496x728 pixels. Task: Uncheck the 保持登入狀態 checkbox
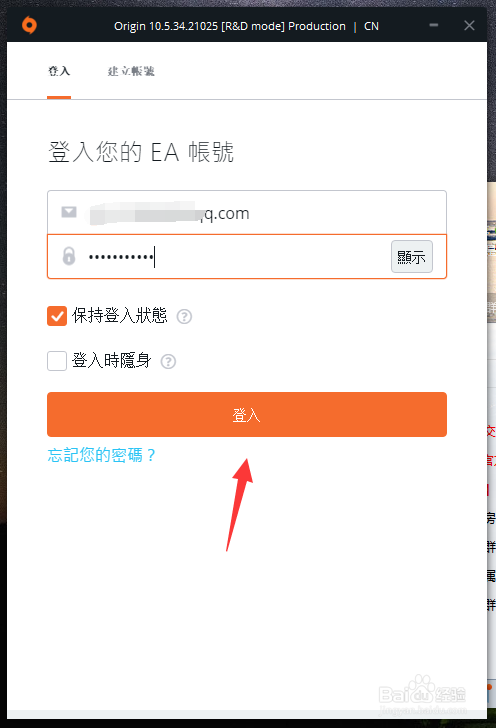tap(57, 316)
